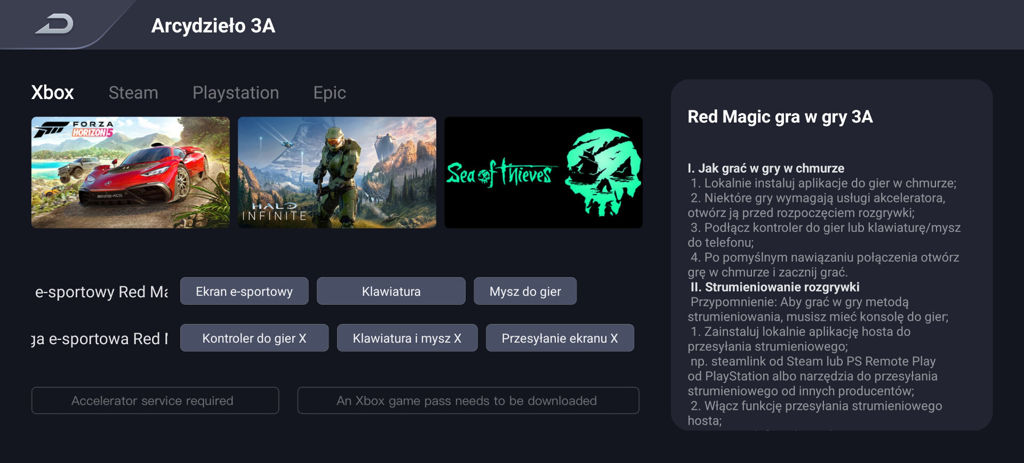This screenshot has width=1024, height=463.
Task: Select Kontroler do gier X
Action: click(x=254, y=338)
